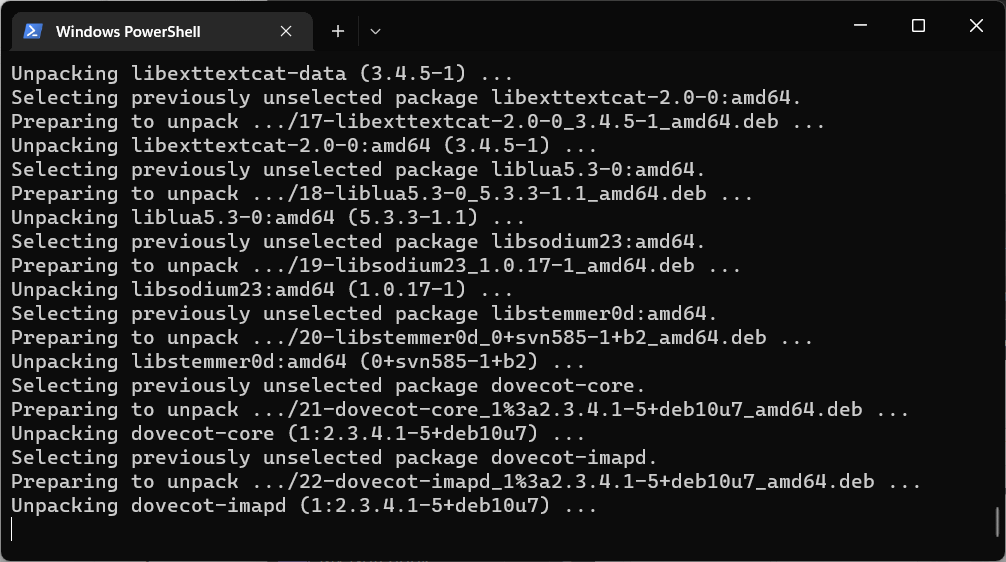Open a new tab with the plus button
Image resolution: width=1006 pixels, height=562 pixels.
[x=337, y=31]
